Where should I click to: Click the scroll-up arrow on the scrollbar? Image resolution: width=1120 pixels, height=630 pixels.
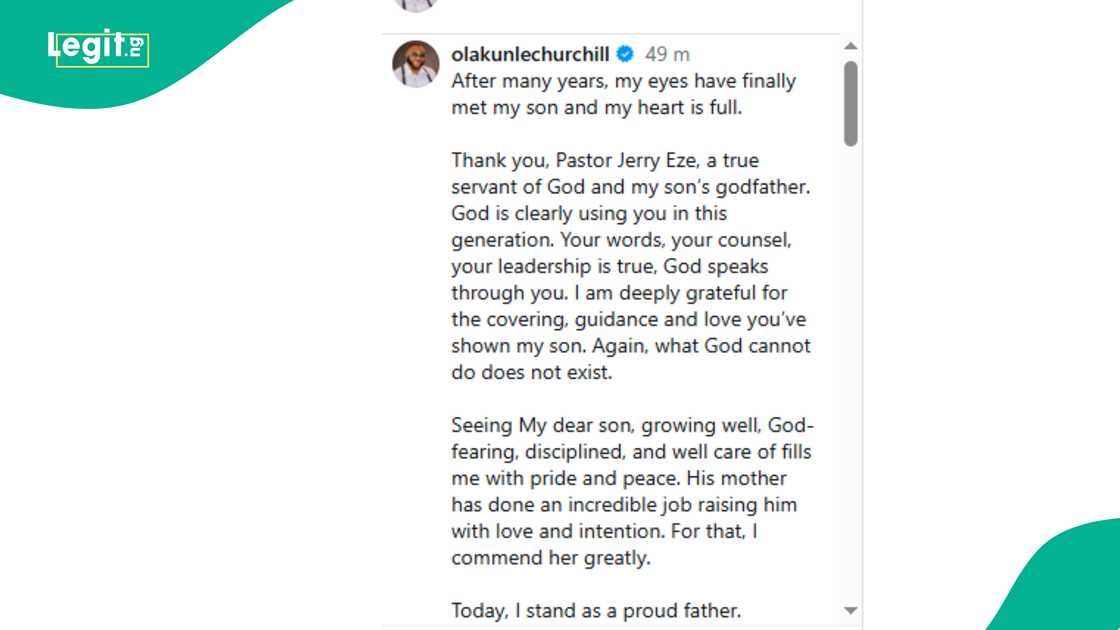[850, 44]
